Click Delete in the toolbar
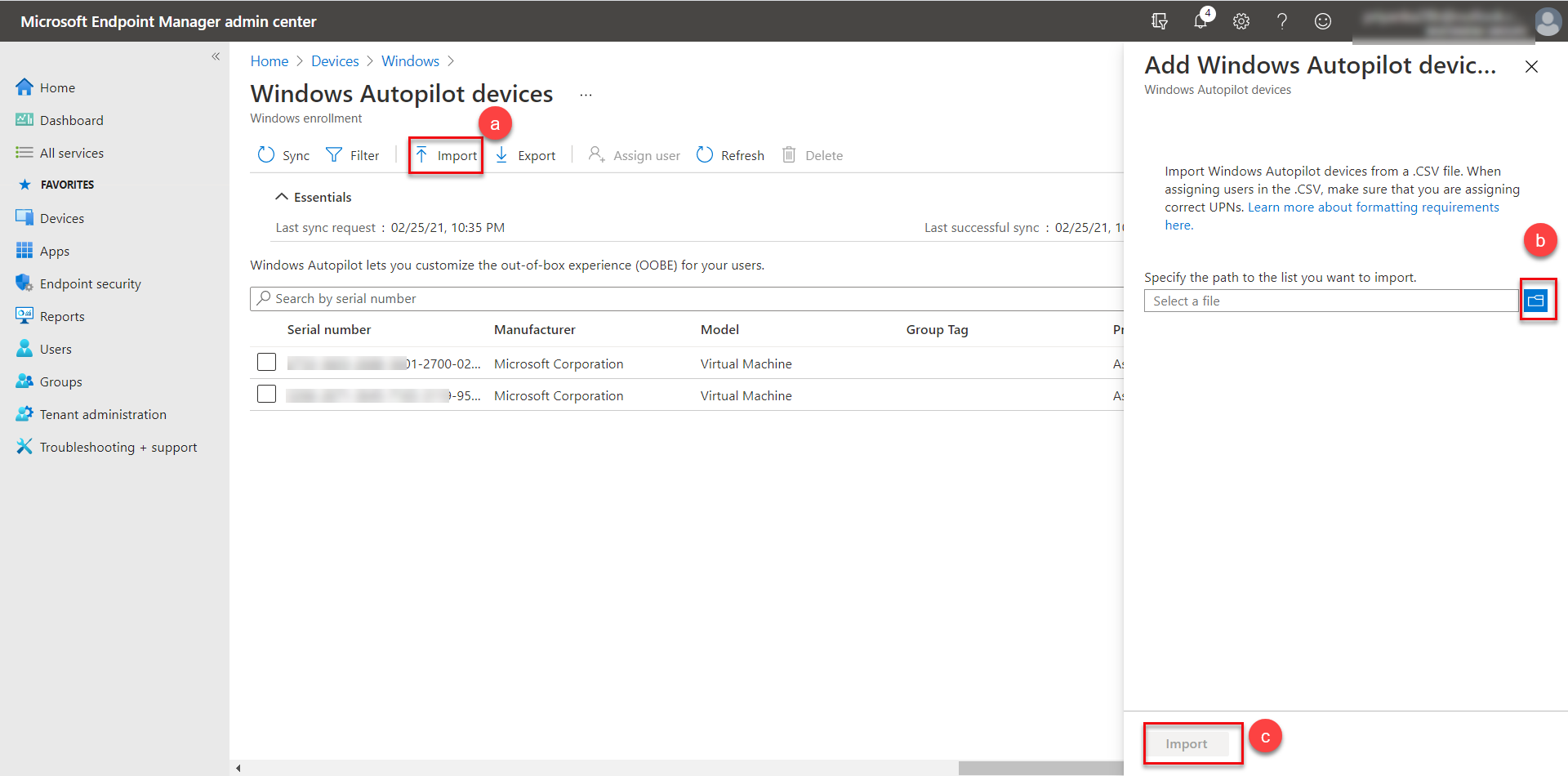The image size is (1568, 776). coord(813,155)
